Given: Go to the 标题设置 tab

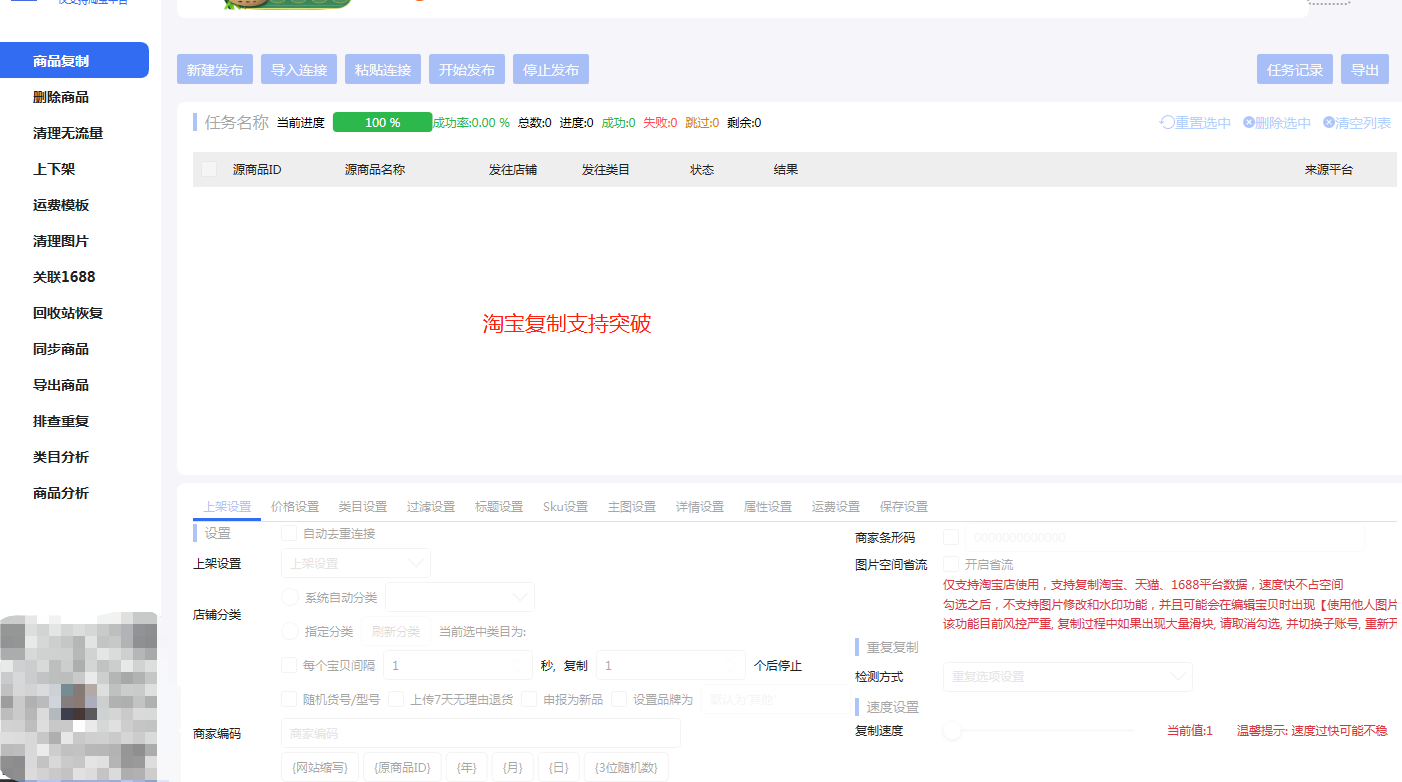Looking at the screenshot, I should click(499, 507).
